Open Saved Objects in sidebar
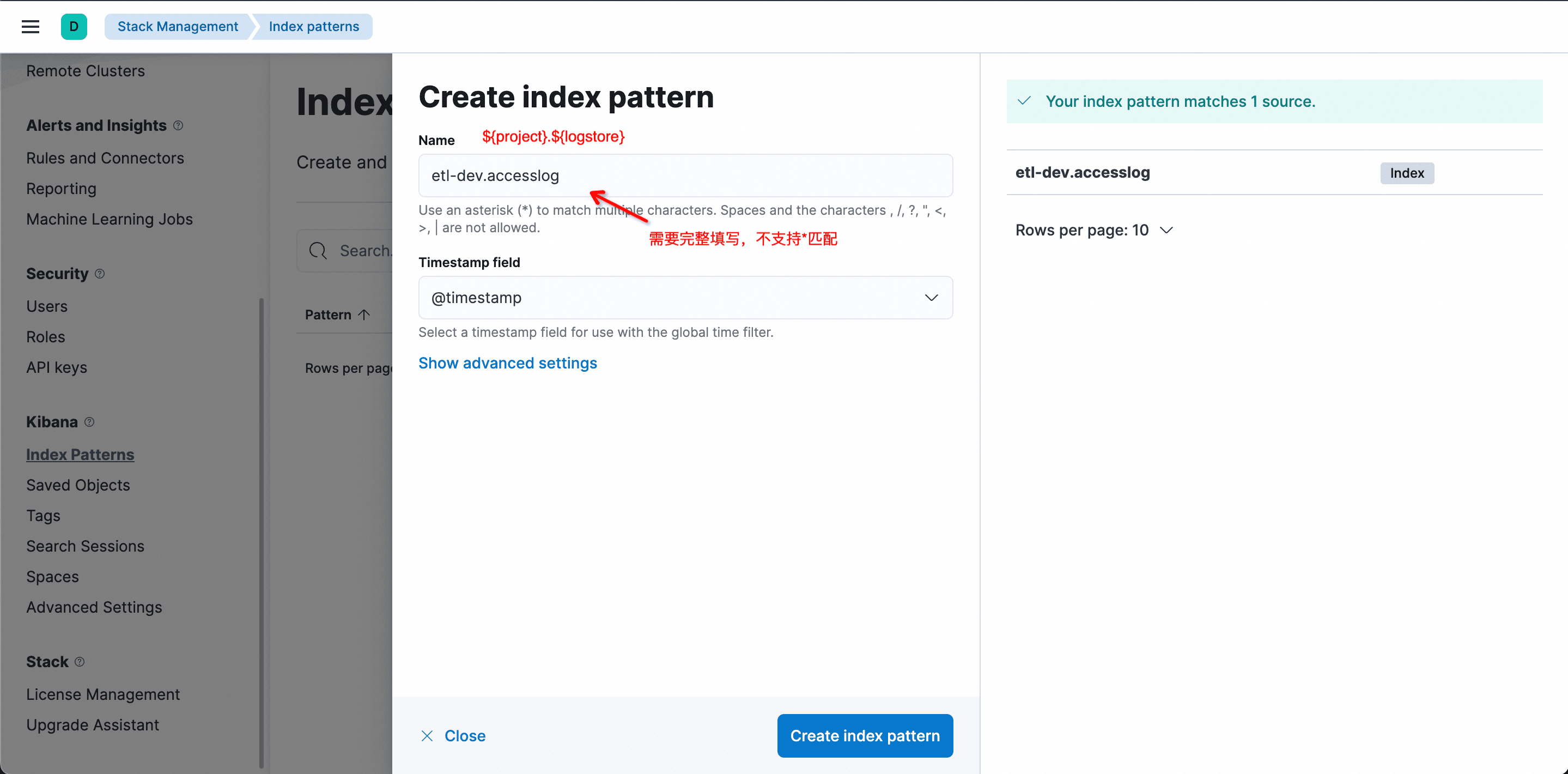 pyautogui.click(x=78, y=485)
